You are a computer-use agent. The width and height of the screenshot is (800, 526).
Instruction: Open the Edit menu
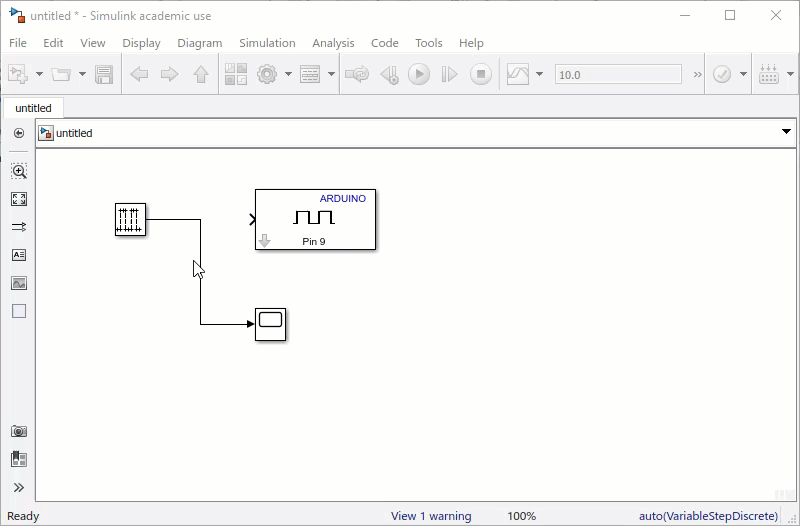(53, 43)
